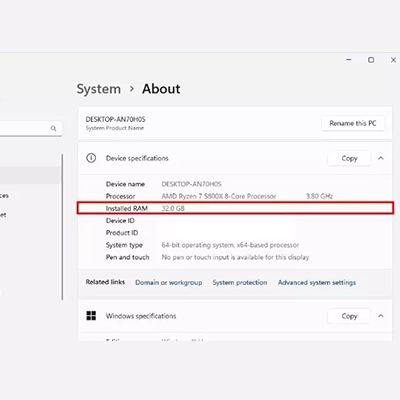Image resolution: width=400 pixels, height=400 pixels.
Task: Select the 64-bit operating system value
Action: 230,245
